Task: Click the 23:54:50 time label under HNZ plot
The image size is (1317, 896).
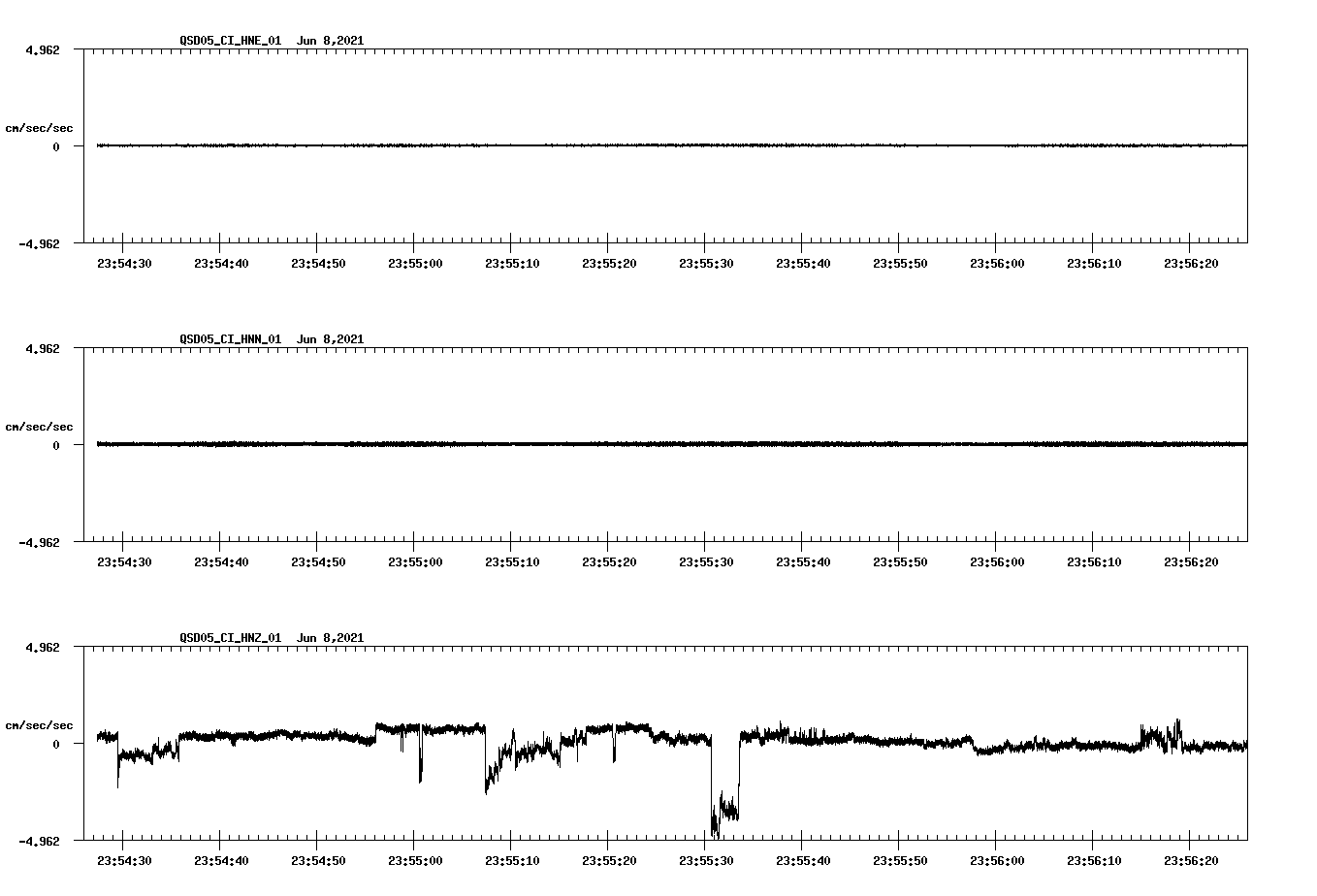Action: pyautogui.click(x=318, y=860)
